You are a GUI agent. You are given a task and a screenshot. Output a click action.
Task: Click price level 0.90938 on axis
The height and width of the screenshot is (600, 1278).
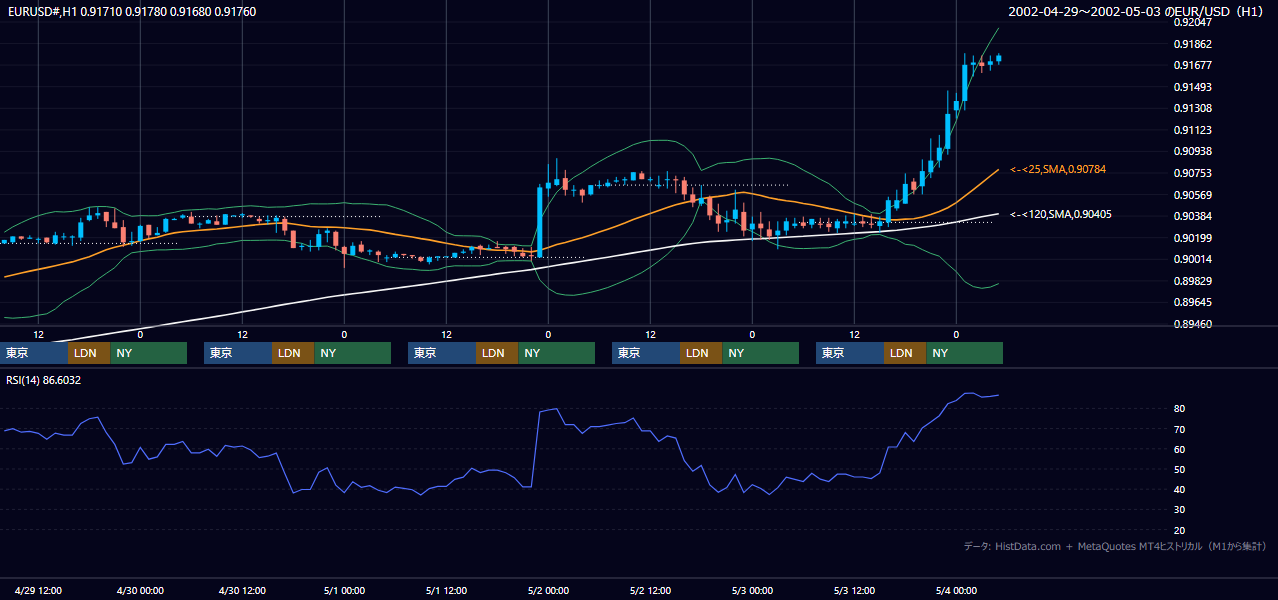pos(1193,151)
